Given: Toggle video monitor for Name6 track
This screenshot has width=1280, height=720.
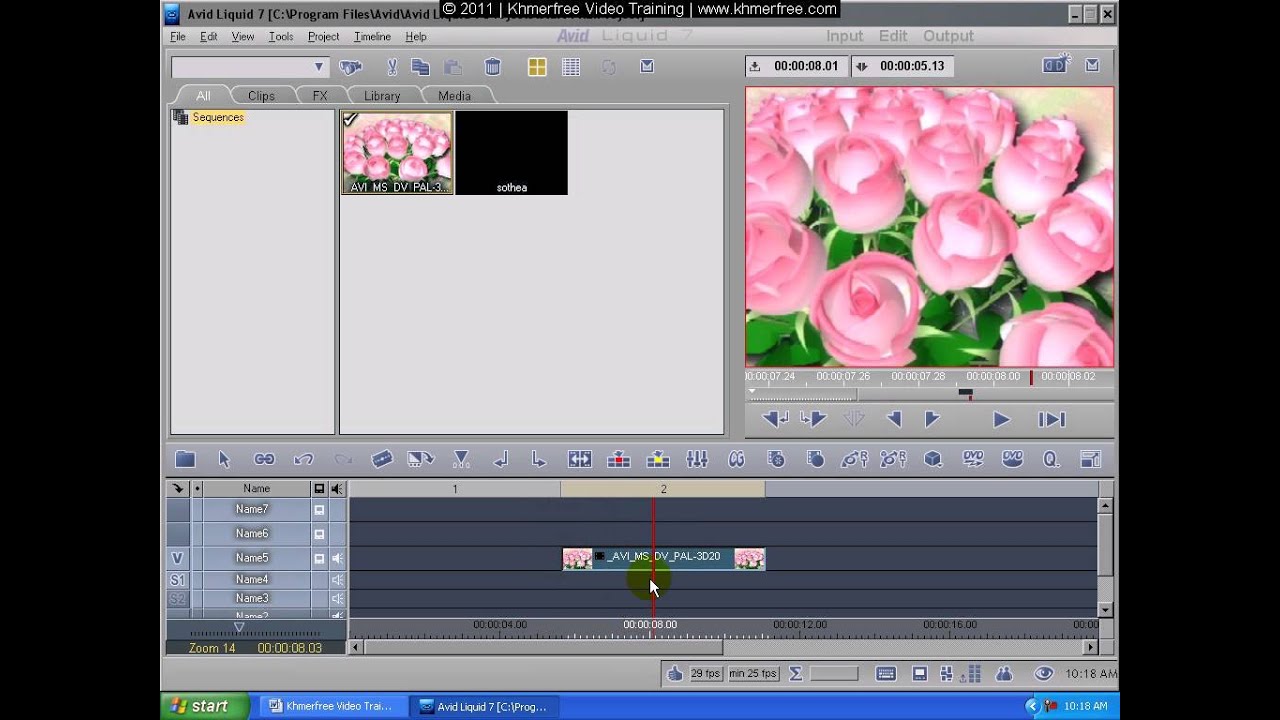Looking at the screenshot, I should (319, 534).
